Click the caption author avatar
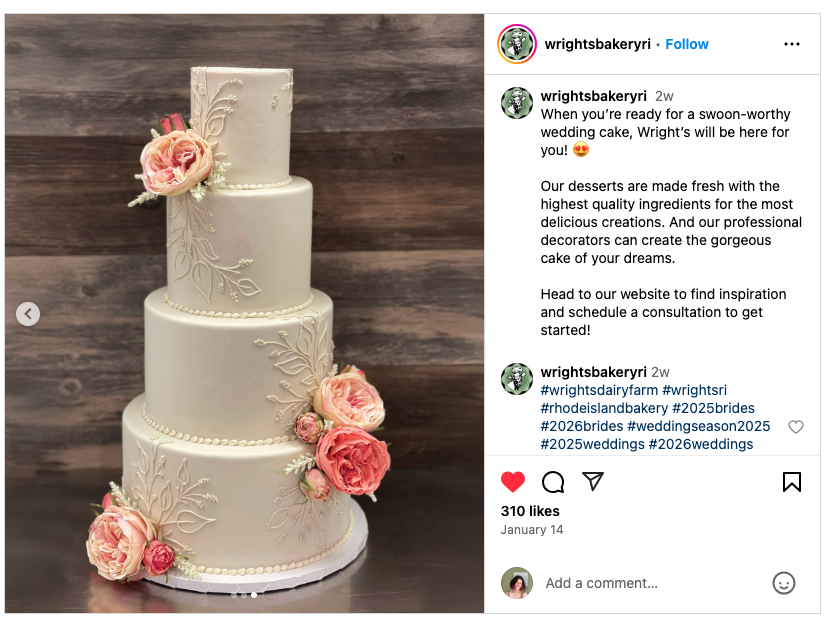The image size is (830, 624). click(517, 103)
